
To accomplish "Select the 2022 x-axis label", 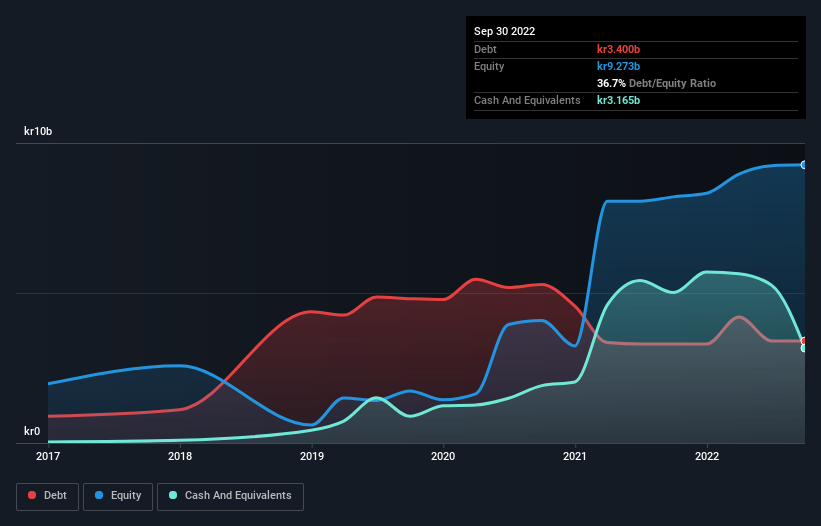I will 707,456.
